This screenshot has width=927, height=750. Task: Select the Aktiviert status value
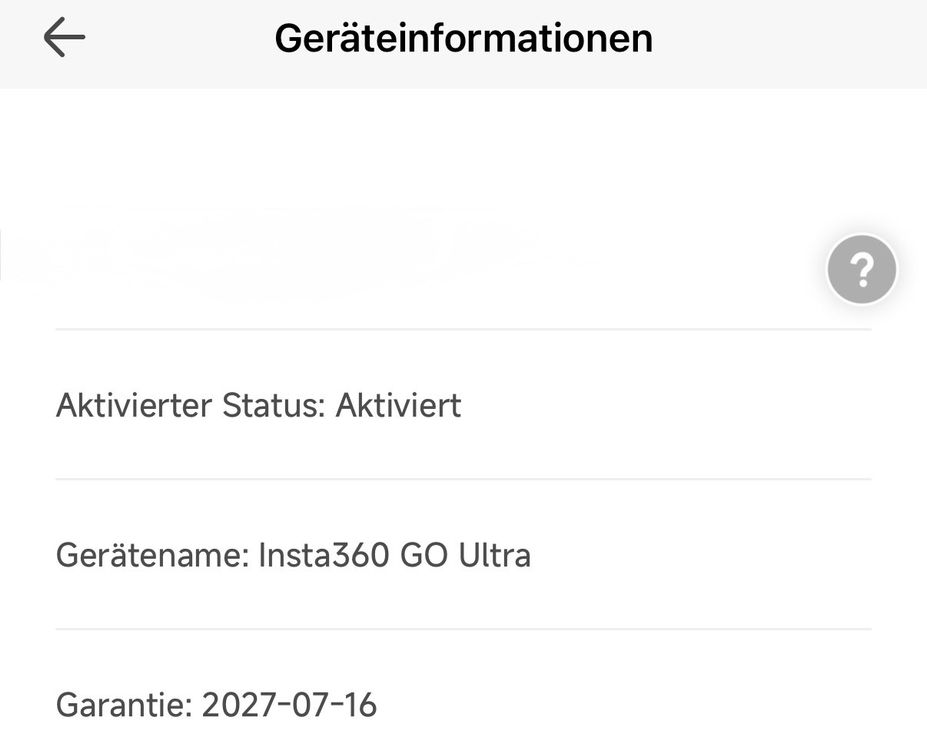point(398,405)
